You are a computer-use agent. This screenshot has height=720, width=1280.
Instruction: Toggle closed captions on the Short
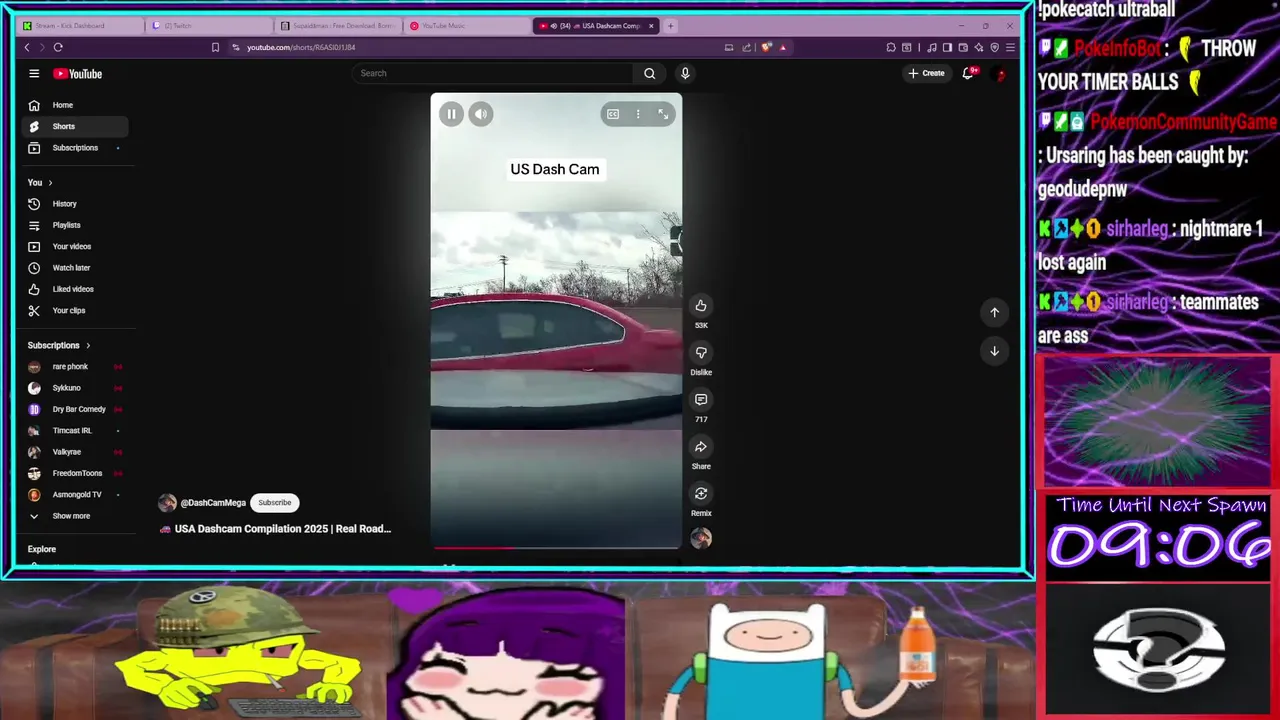coord(613,114)
